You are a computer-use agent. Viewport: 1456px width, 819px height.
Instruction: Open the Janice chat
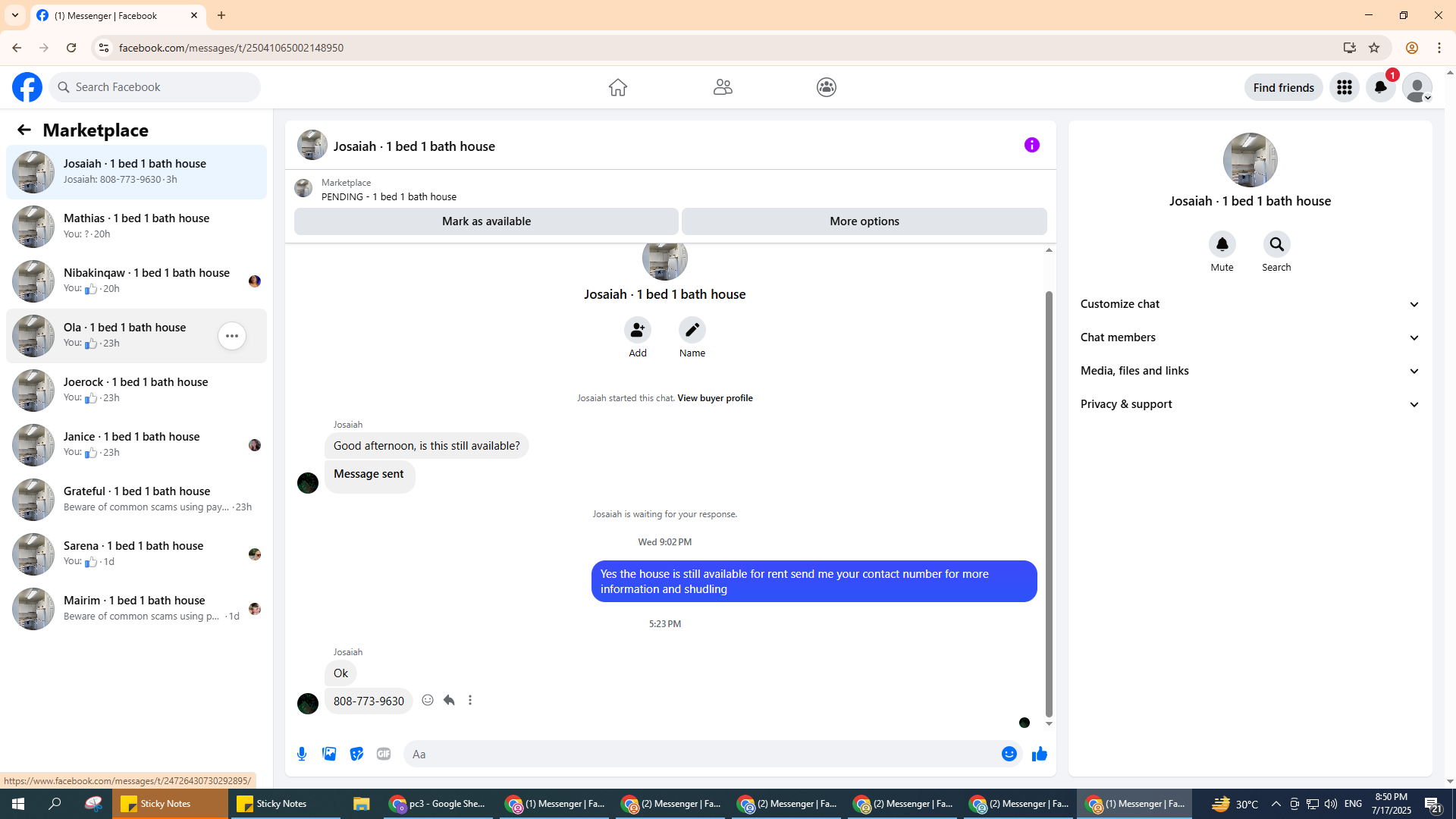tap(136, 445)
